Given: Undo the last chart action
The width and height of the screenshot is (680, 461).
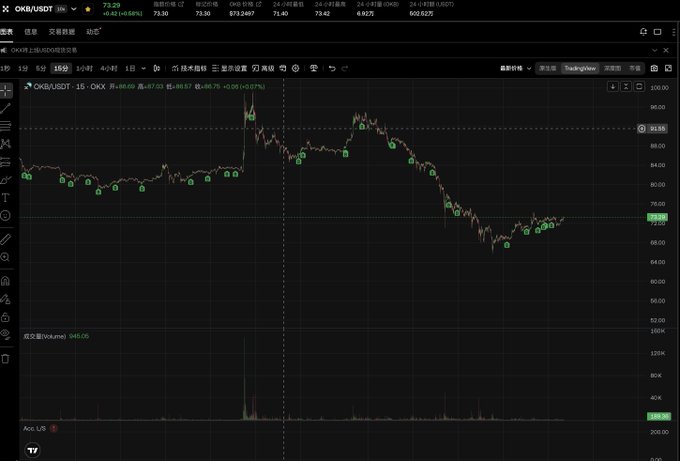Looking at the screenshot, I should click(332, 69).
